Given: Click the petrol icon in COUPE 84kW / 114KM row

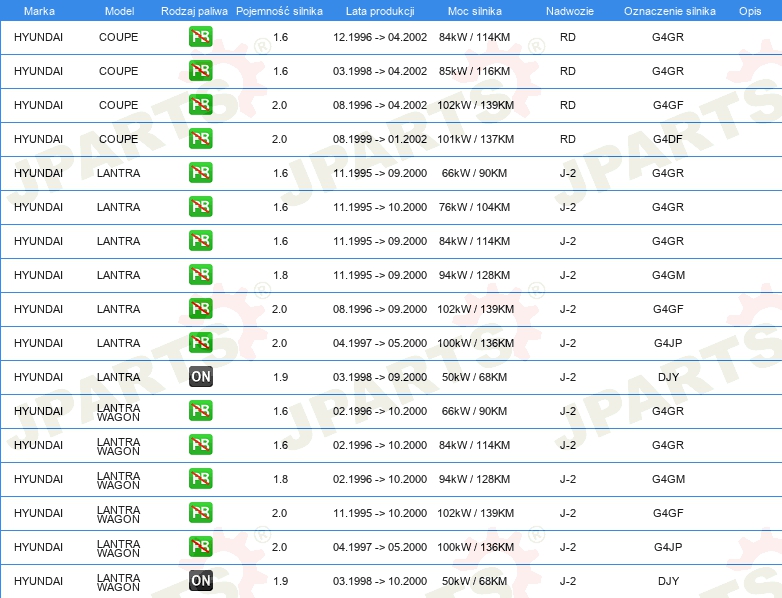Looking at the screenshot, I should pyautogui.click(x=200, y=37).
